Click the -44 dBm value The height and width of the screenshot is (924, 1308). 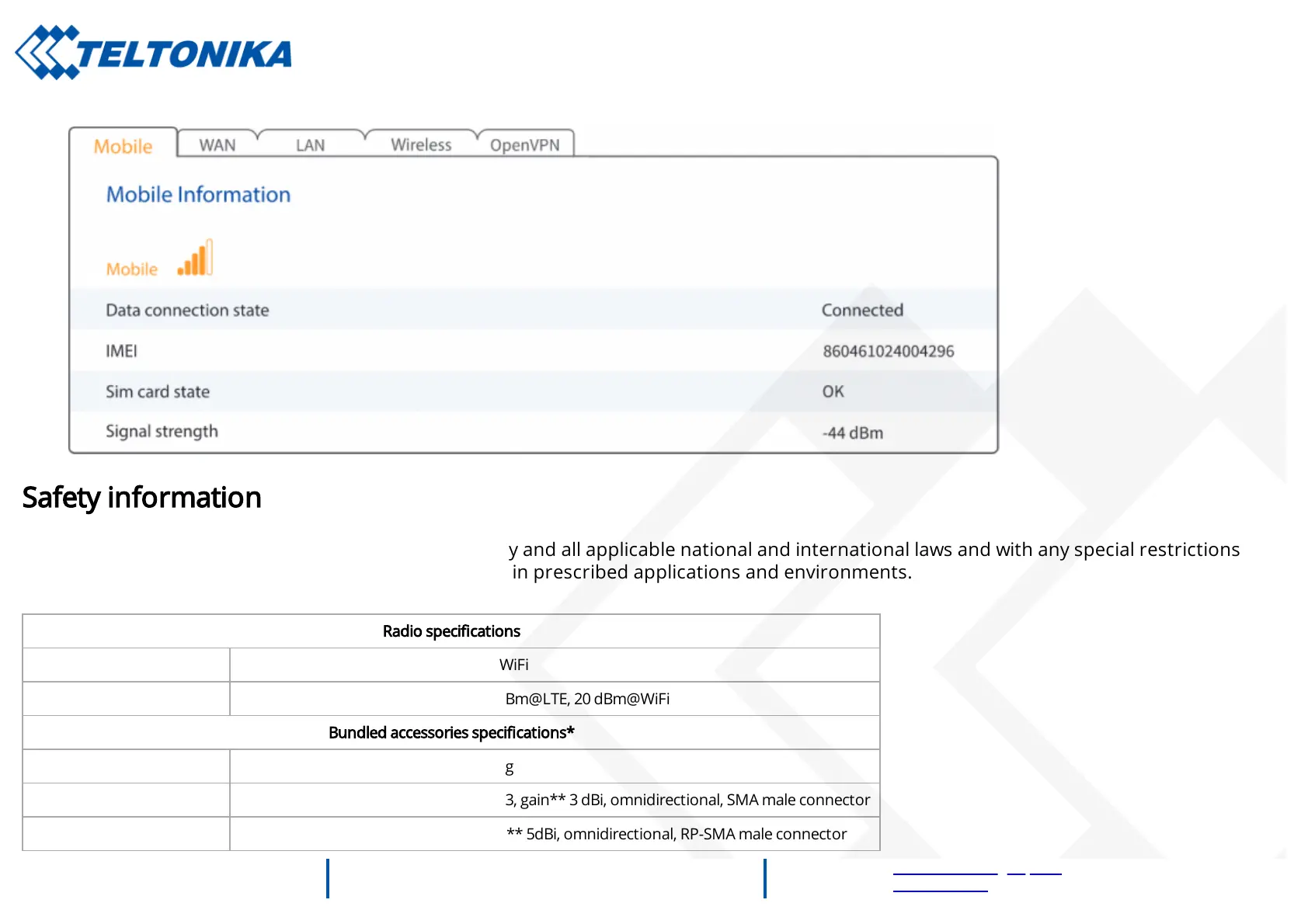(x=852, y=432)
